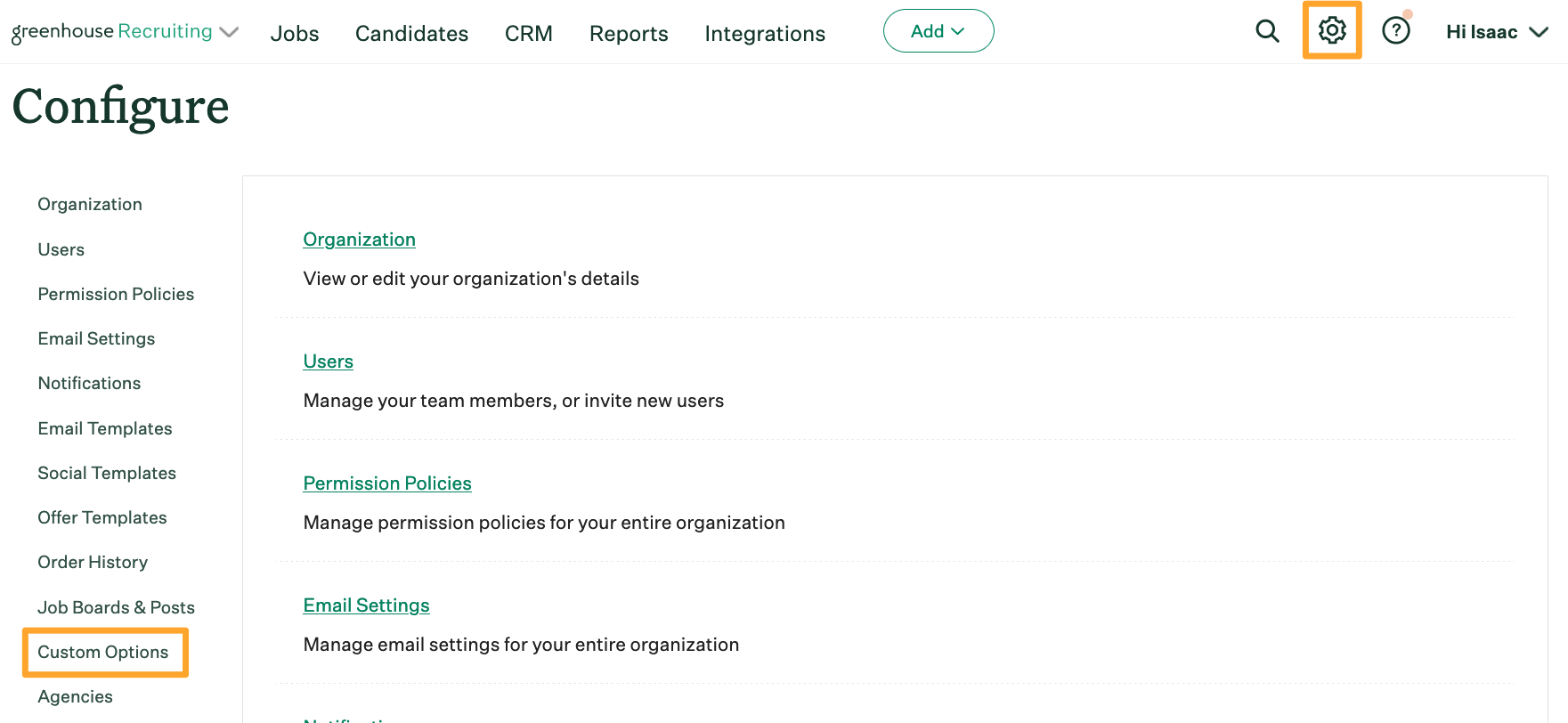
Task: Click the greenhouse Recruiting logo
Action: coord(111,32)
